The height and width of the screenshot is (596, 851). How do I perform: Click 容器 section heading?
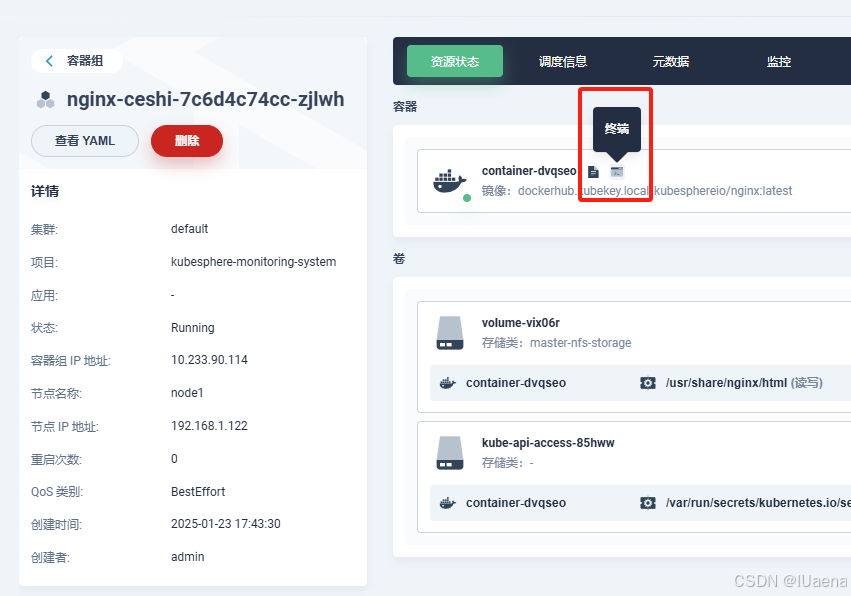tap(405, 107)
